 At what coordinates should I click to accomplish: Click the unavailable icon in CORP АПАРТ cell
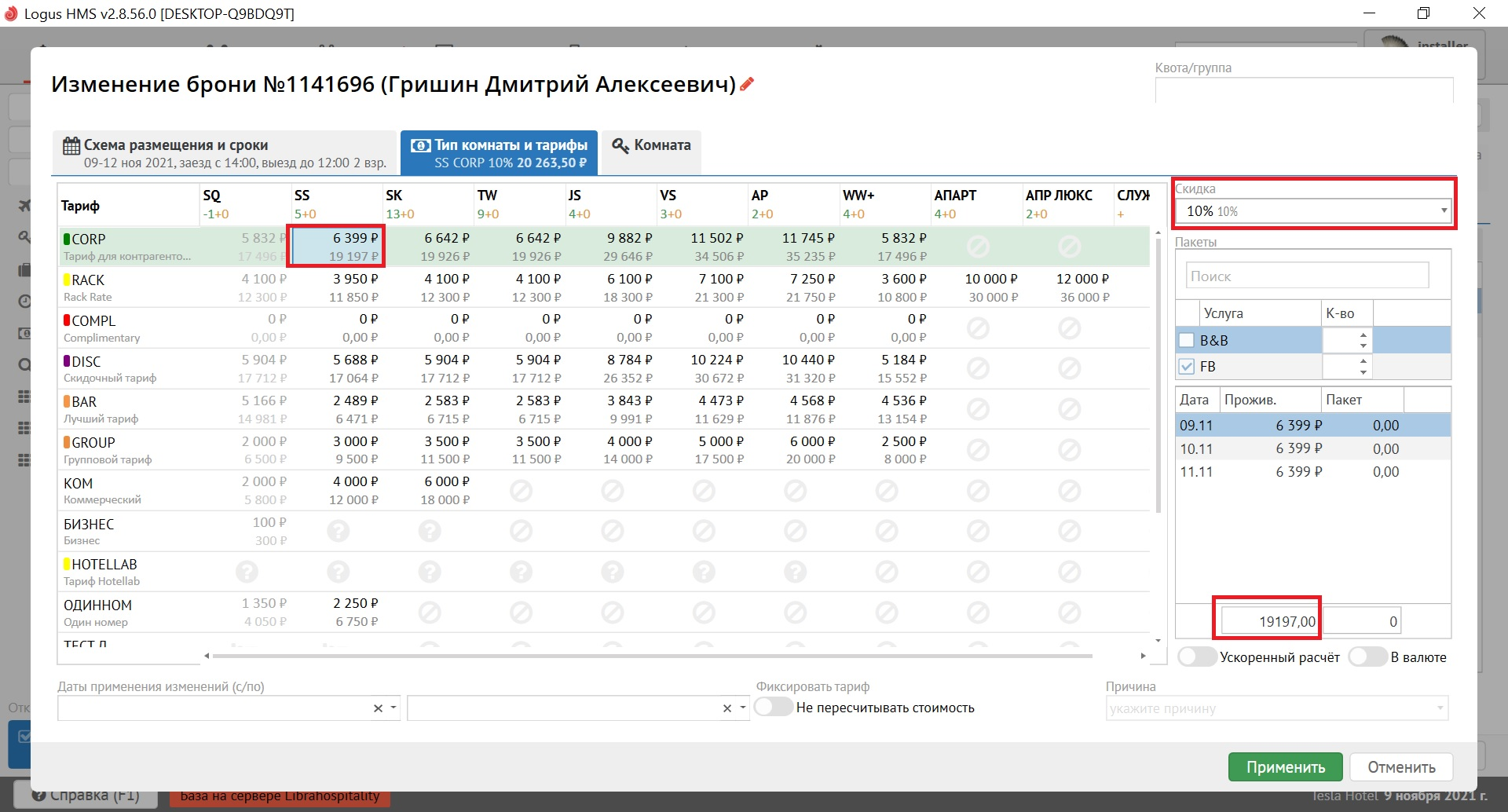pyautogui.click(x=978, y=247)
